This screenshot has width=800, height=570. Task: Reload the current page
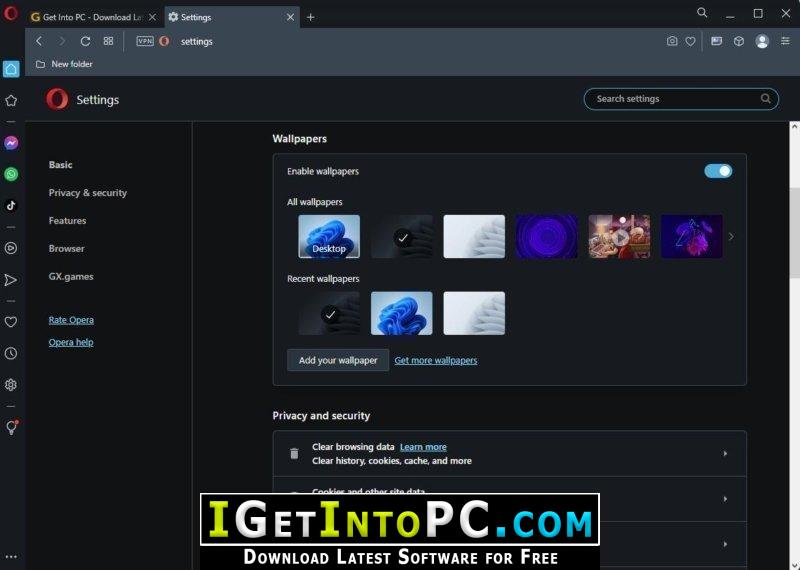point(85,41)
